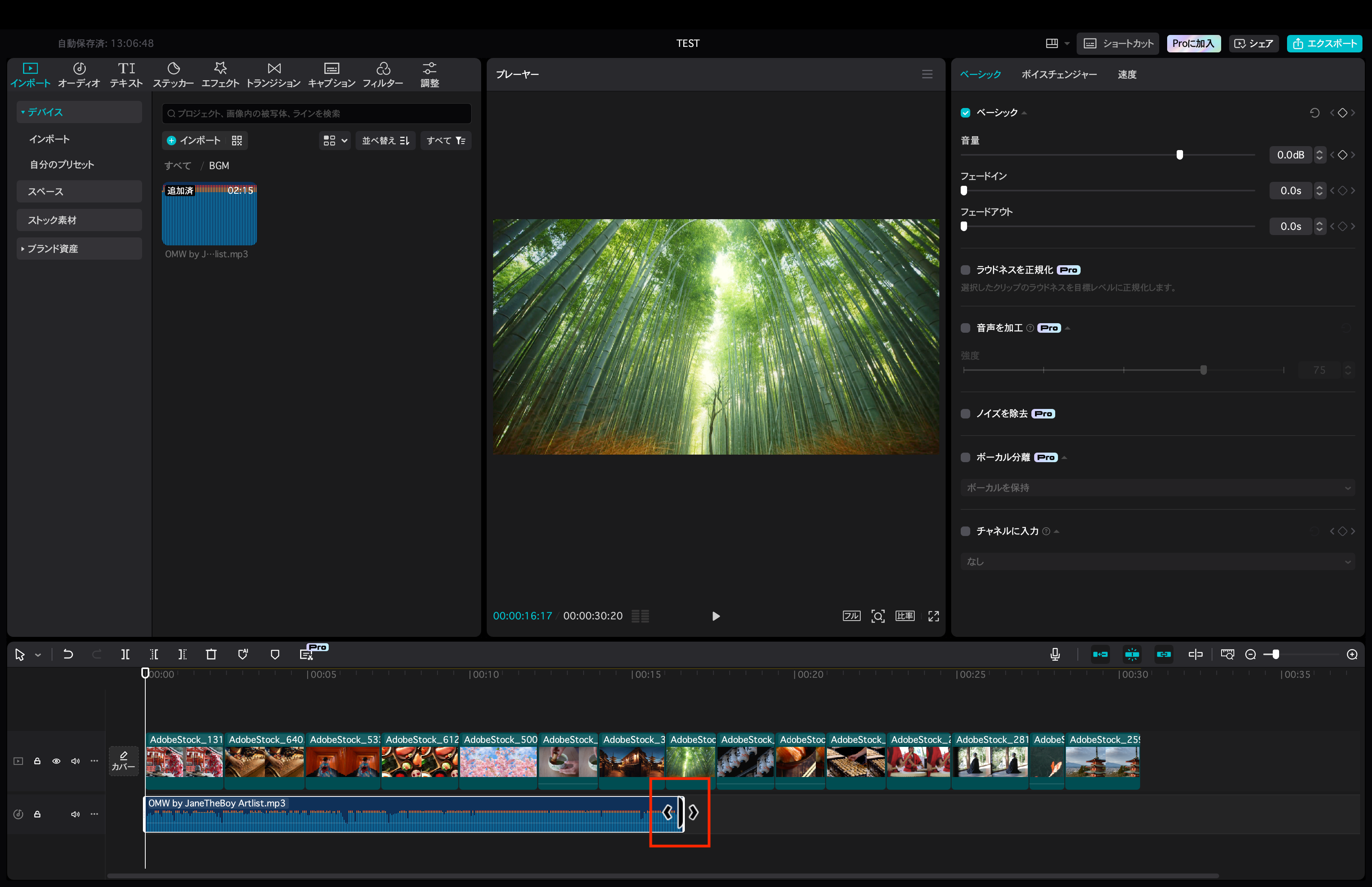Toggle main track magnet snapping
This screenshot has height=887, width=1372.
pyautogui.click(x=1100, y=654)
